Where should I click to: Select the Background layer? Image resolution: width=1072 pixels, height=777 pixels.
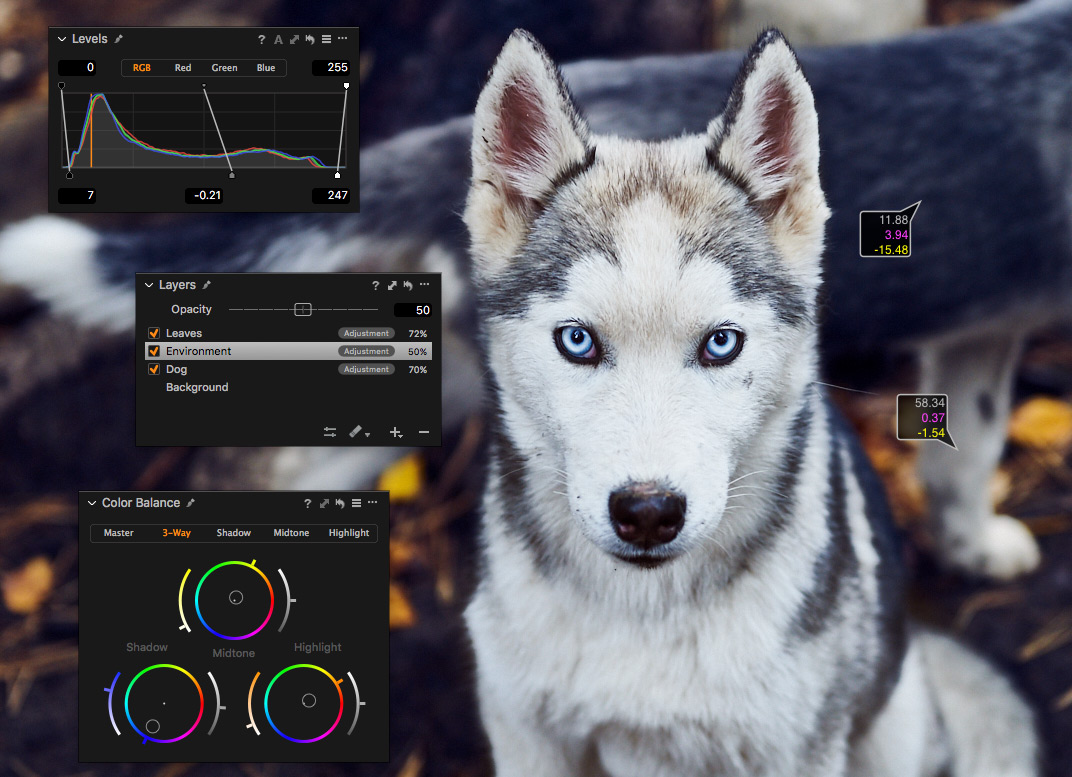[x=197, y=387]
